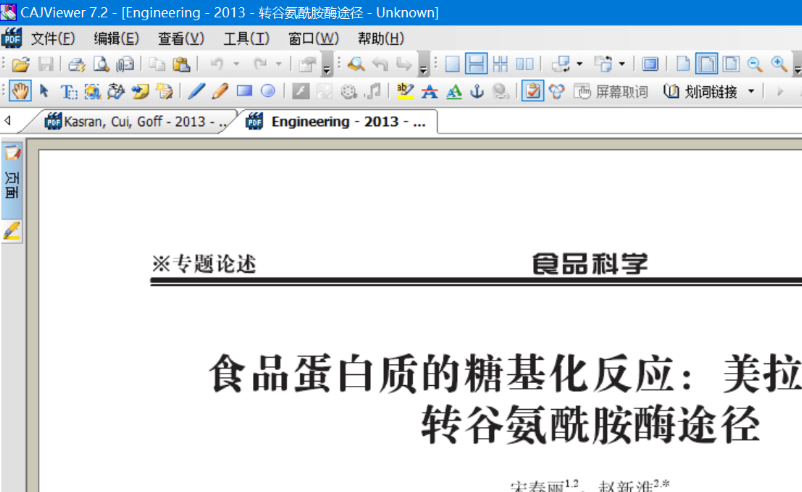This screenshot has height=492, width=802.
Task: Zoom in with the plus magnifier
Action: tap(779, 64)
